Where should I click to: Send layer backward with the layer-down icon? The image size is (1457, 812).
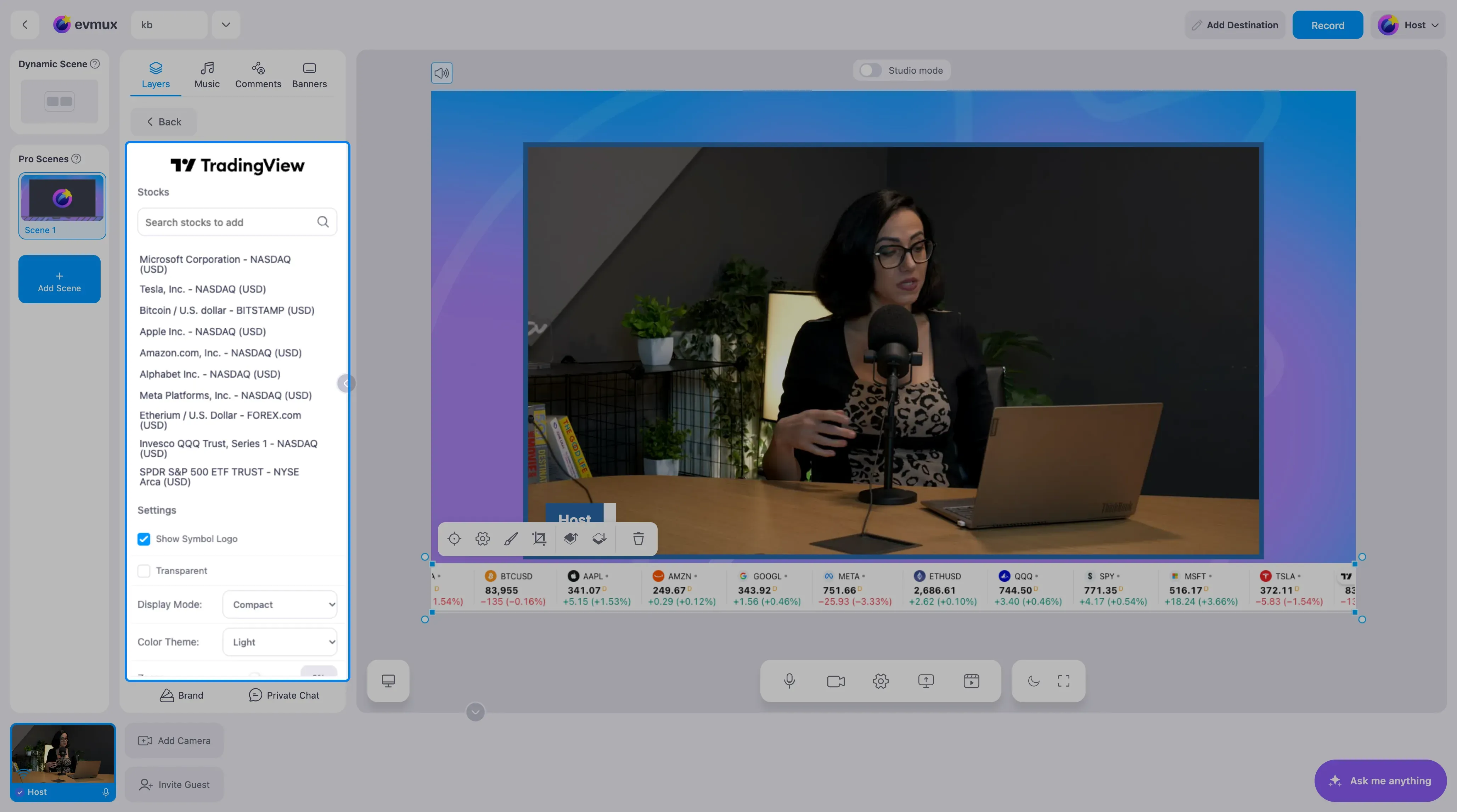[600, 539]
